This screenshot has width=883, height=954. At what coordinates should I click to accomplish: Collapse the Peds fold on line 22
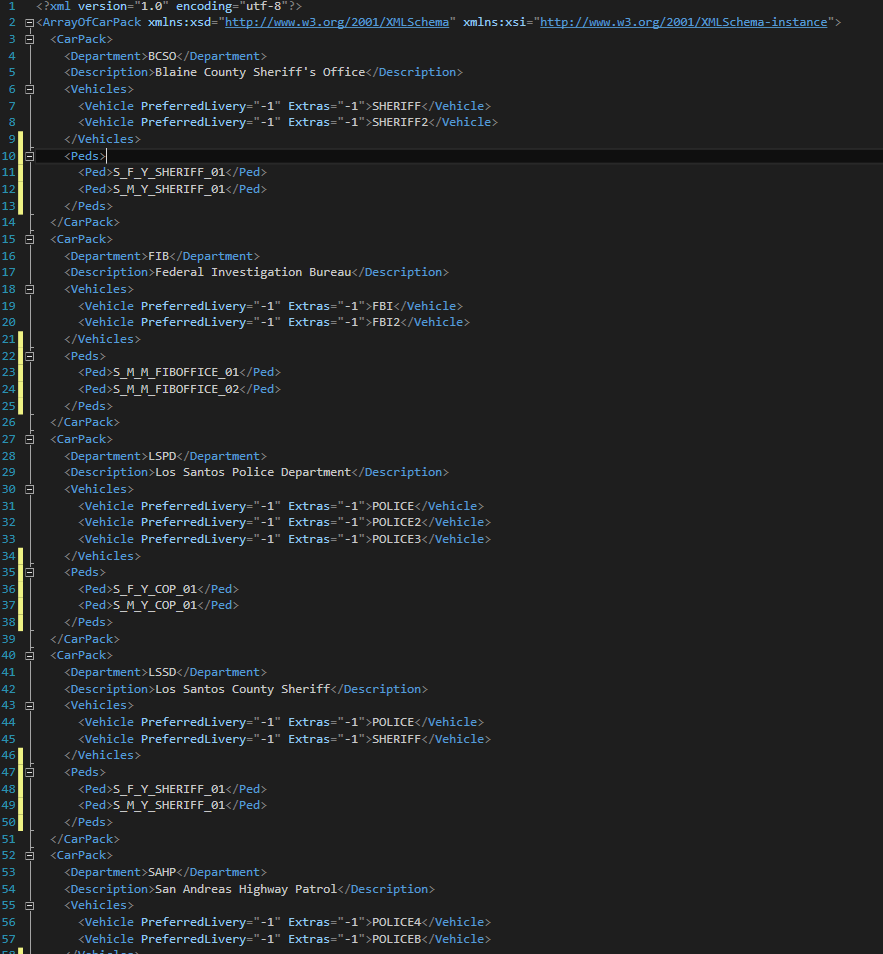point(29,357)
